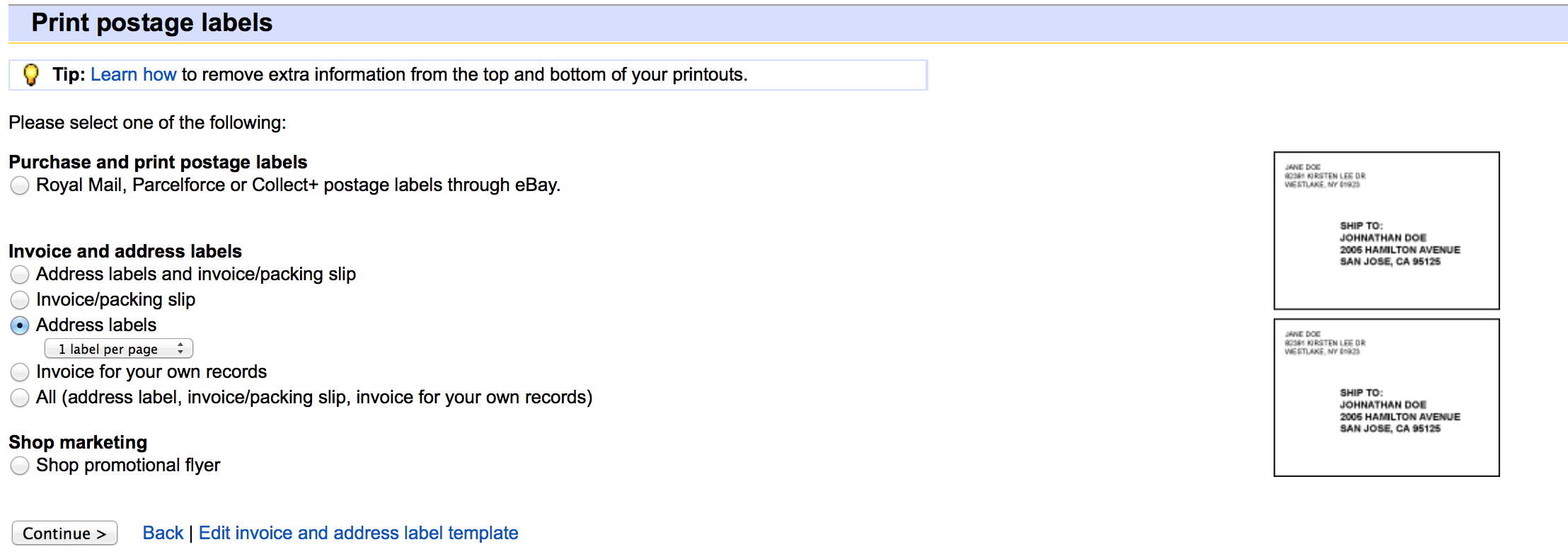Click the Shop promotional flyer label text
The height and width of the screenshot is (559, 1568).
point(128,465)
